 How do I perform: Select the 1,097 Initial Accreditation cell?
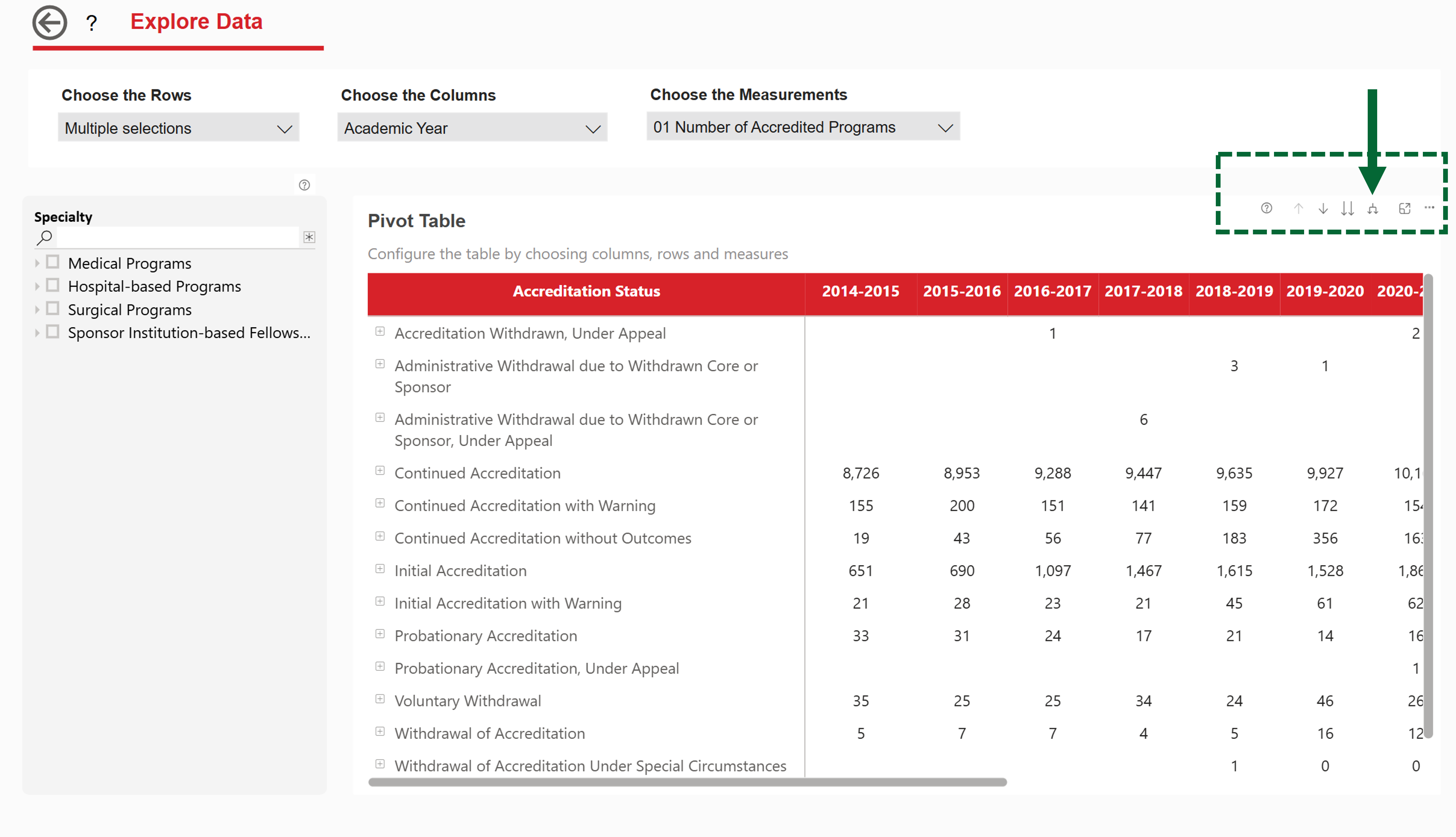[x=1052, y=571]
